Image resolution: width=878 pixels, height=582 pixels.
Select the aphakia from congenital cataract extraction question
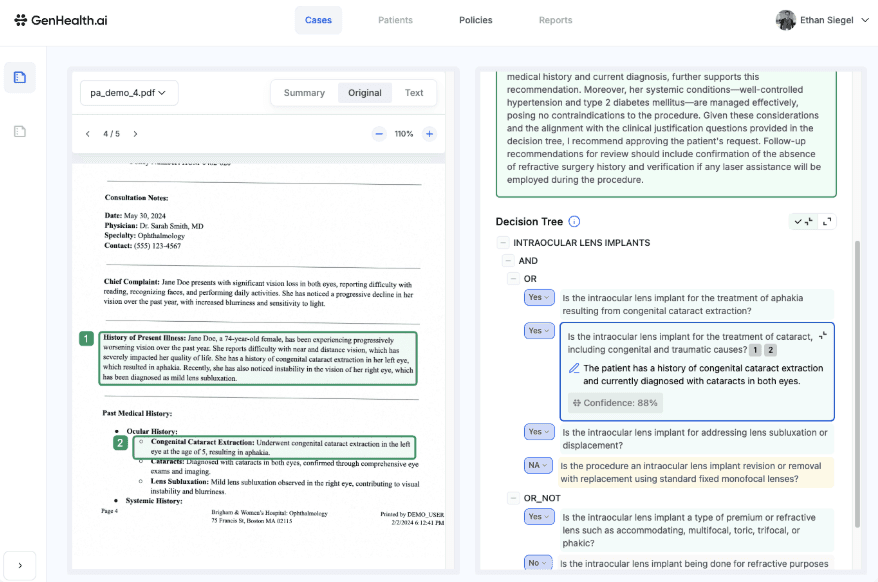pos(696,304)
